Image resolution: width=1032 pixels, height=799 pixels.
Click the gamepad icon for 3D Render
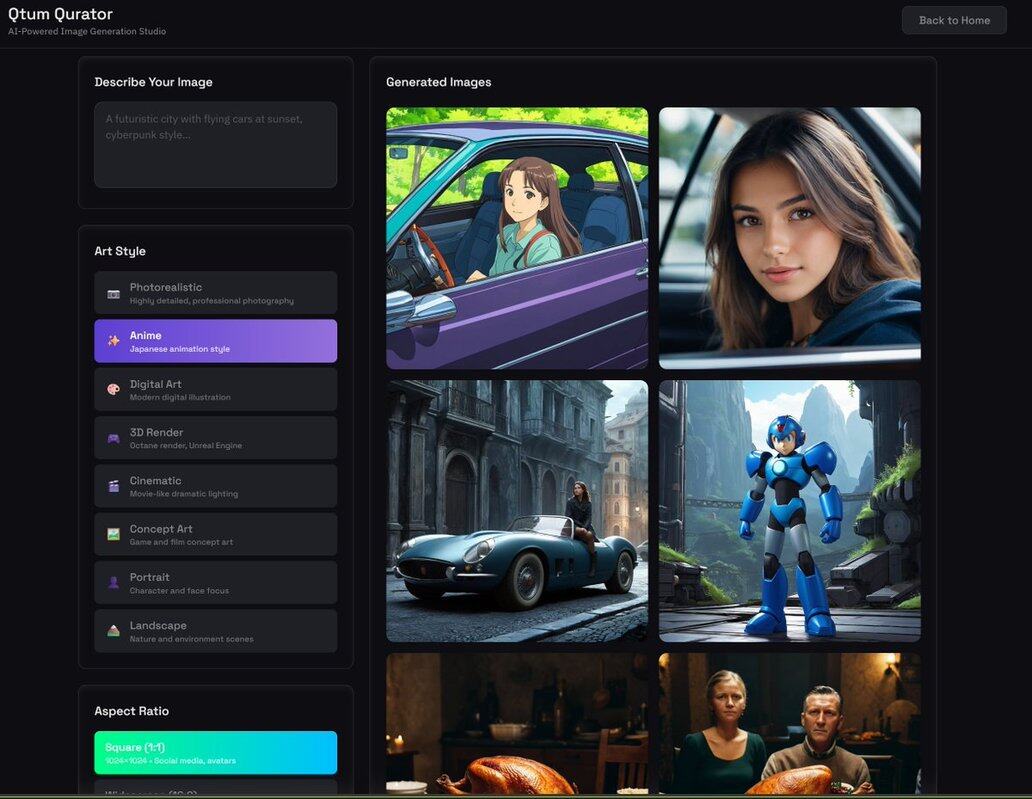pyautogui.click(x=113, y=438)
